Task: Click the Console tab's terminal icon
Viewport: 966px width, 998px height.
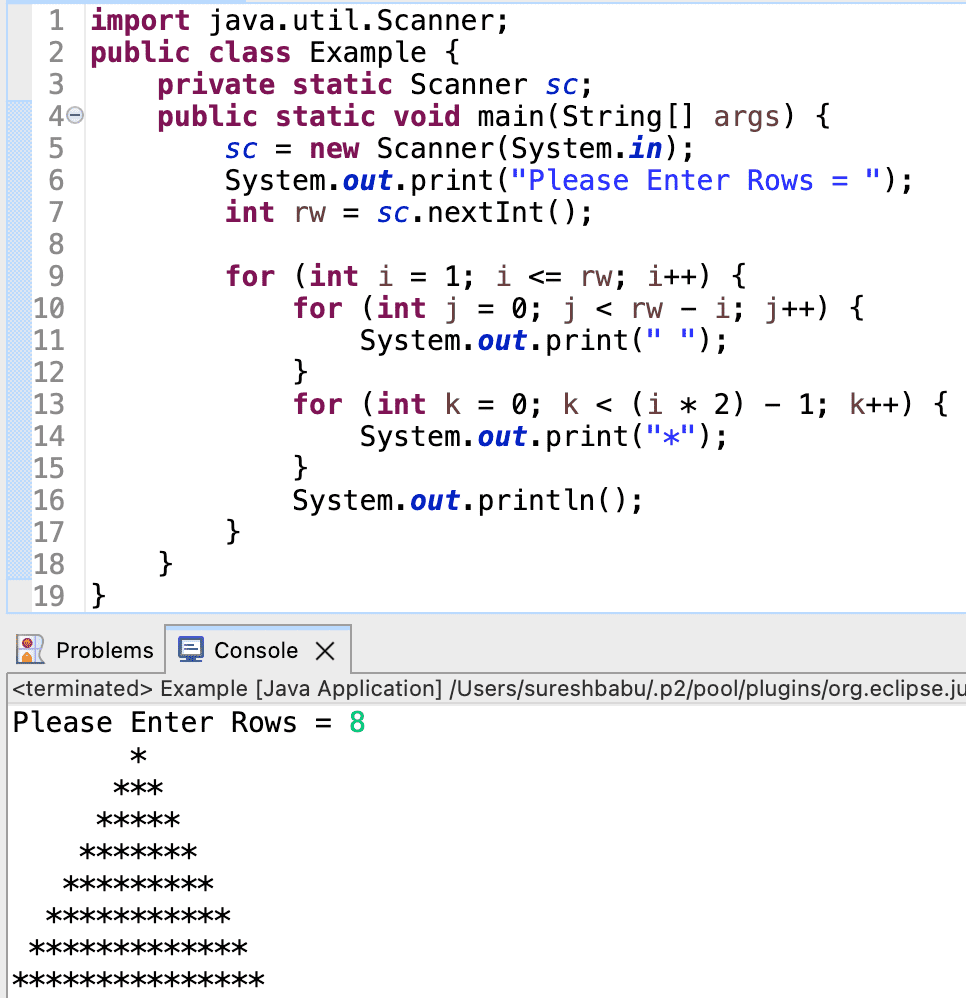Action: 190,649
